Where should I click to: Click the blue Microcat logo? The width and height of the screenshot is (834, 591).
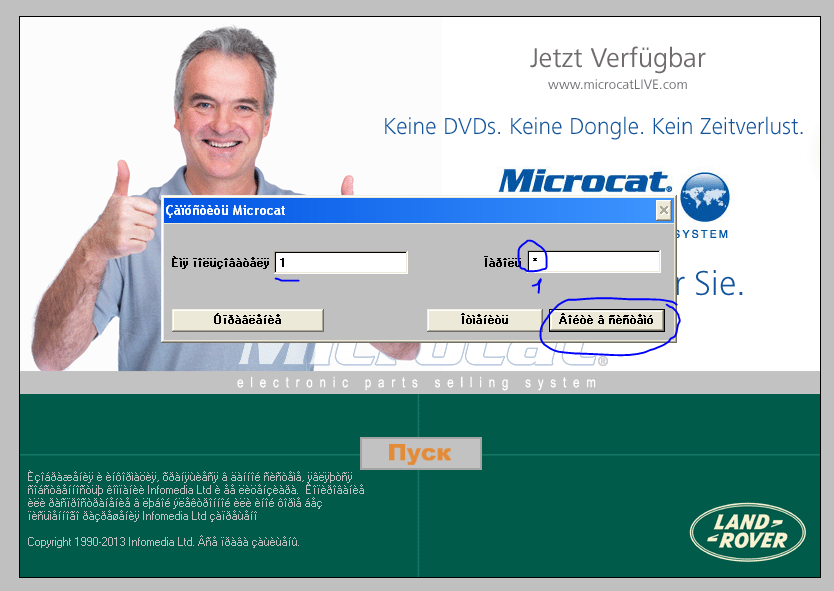tap(585, 181)
